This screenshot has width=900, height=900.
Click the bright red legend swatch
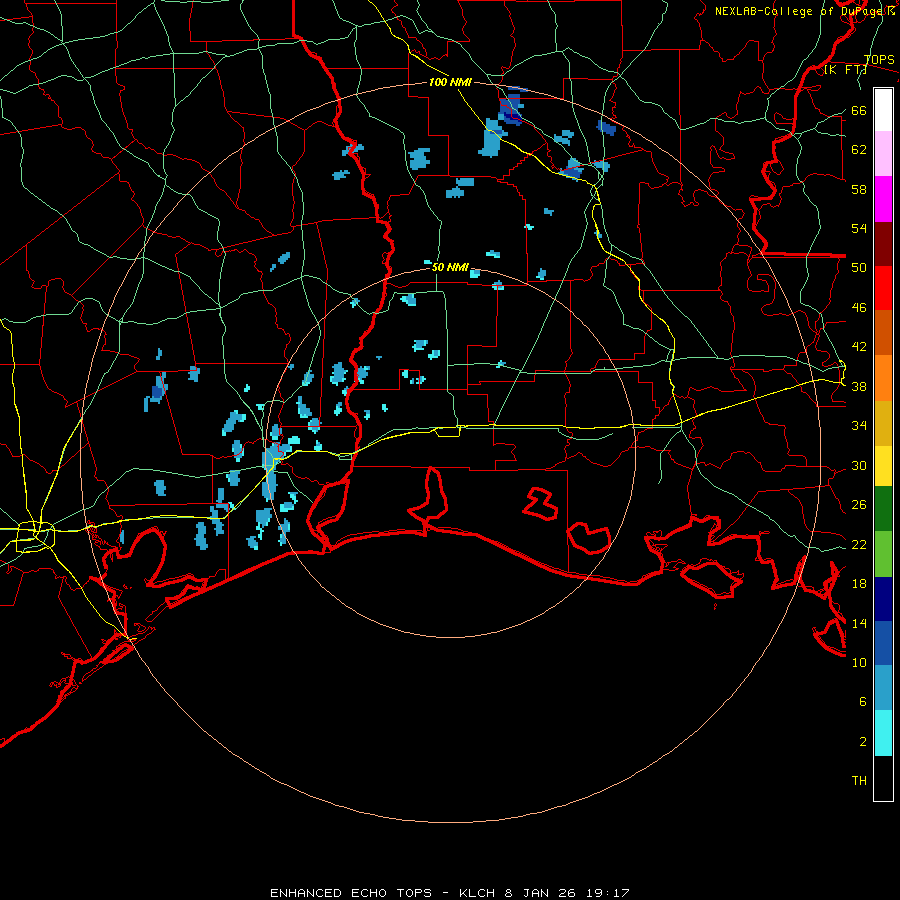pos(883,288)
